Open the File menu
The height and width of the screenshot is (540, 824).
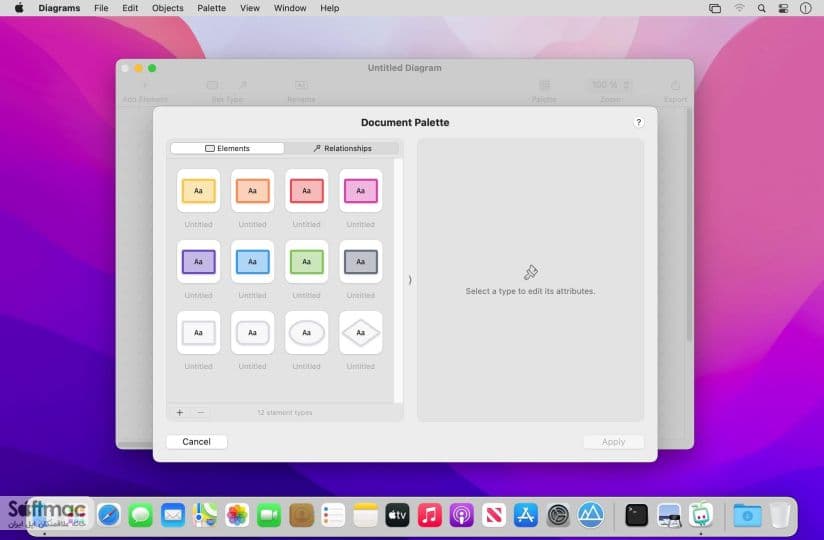coord(101,8)
